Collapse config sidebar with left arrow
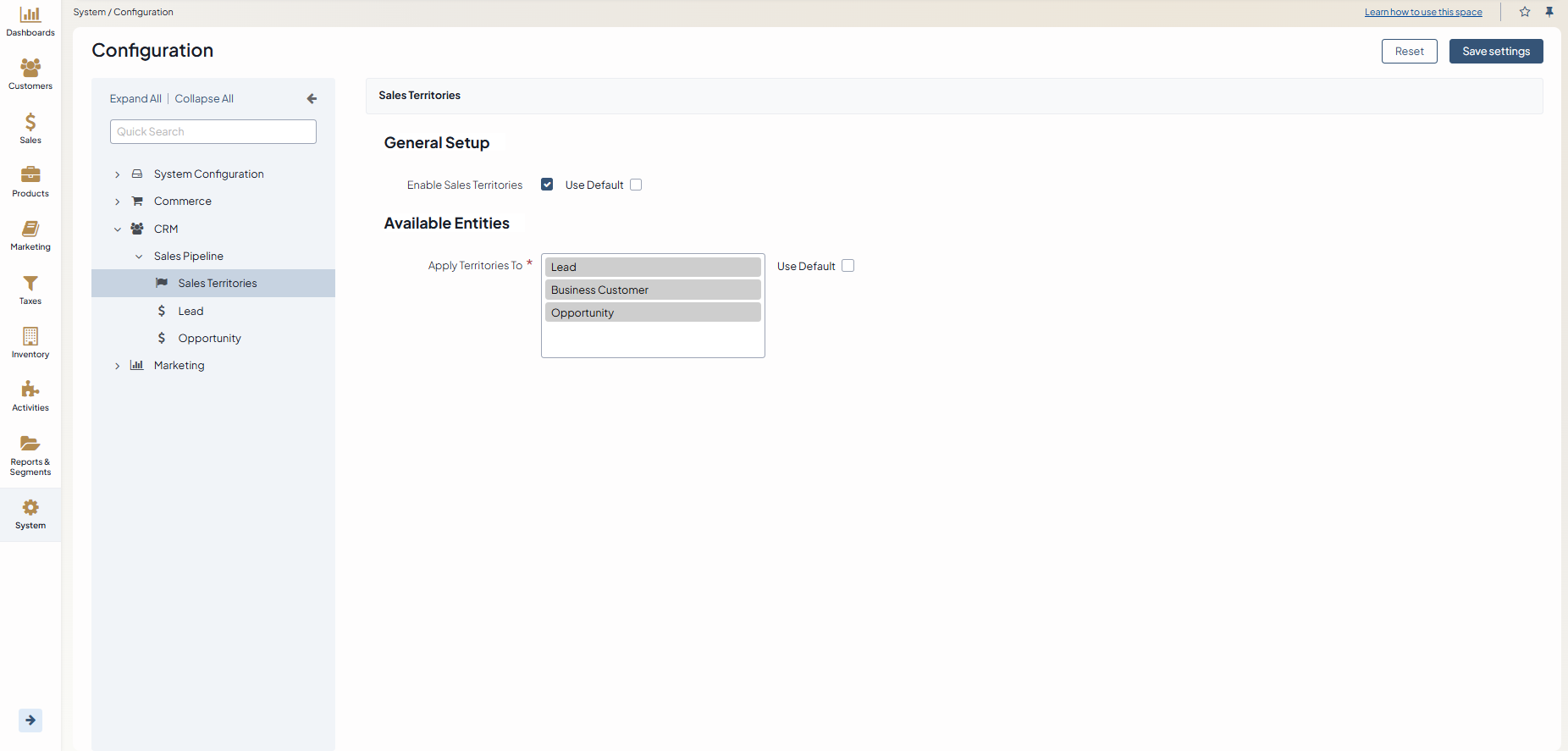This screenshot has width=1568, height=751. [x=312, y=99]
